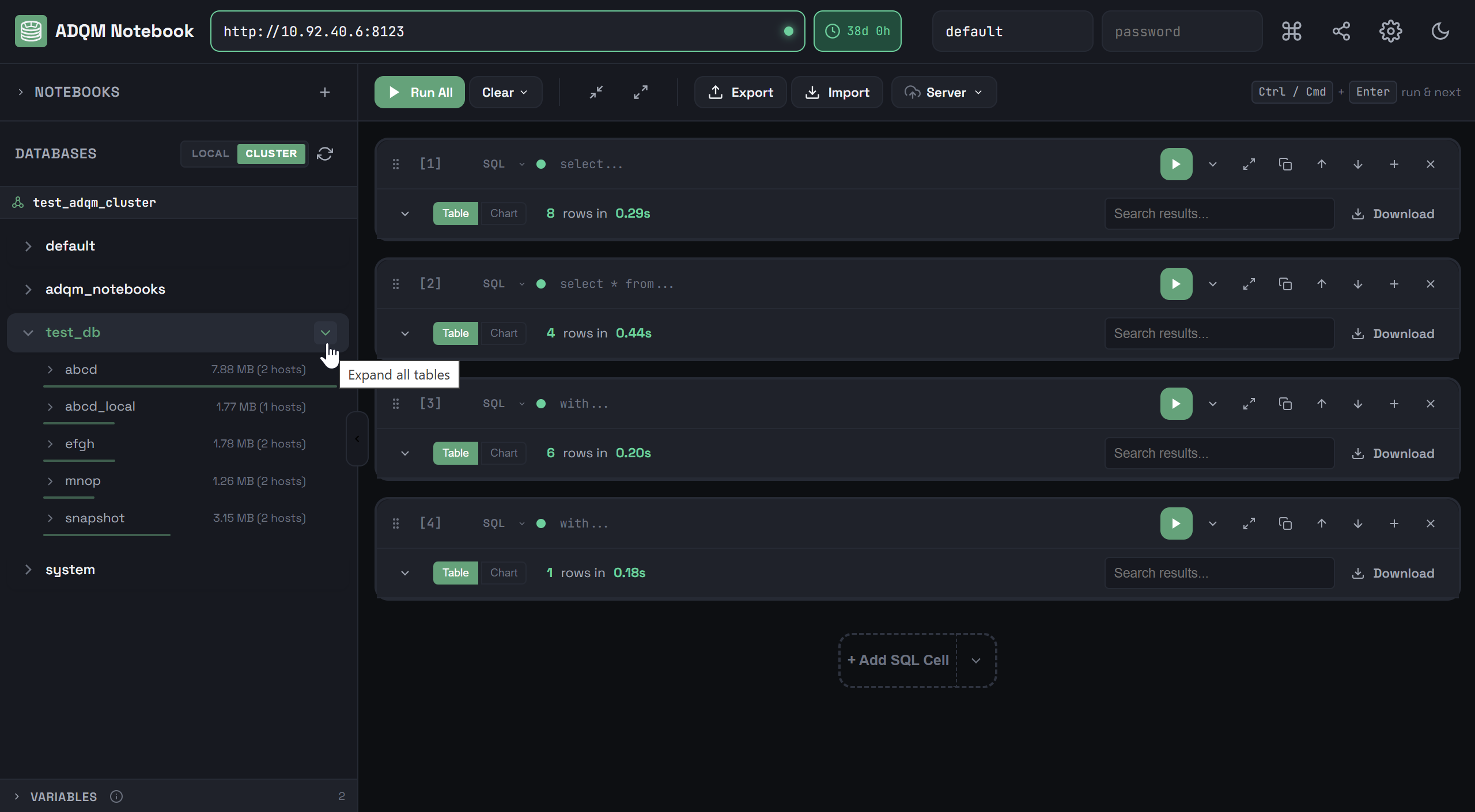Toggle dark mode moon icon

coord(1440,31)
